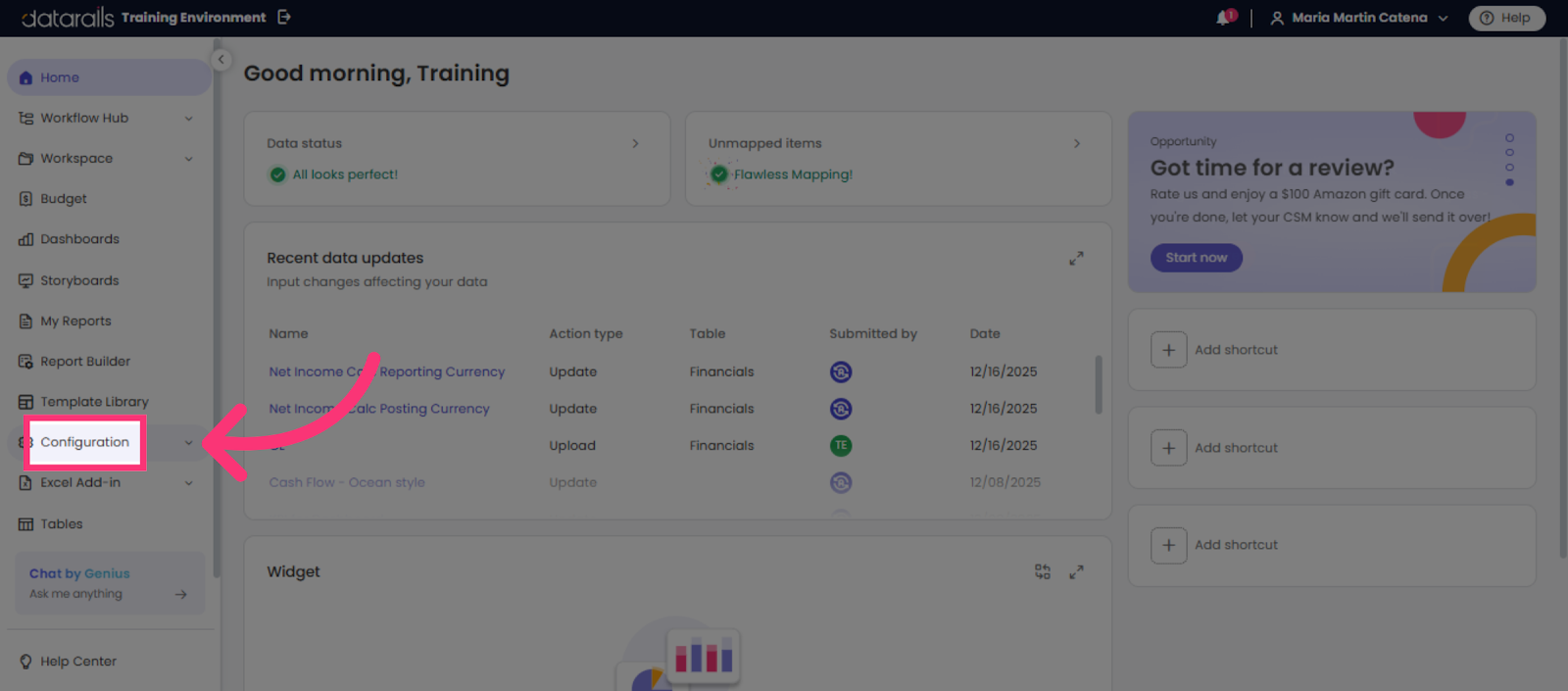Expand the Excel Add-in chevron

(x=189, y=483)
